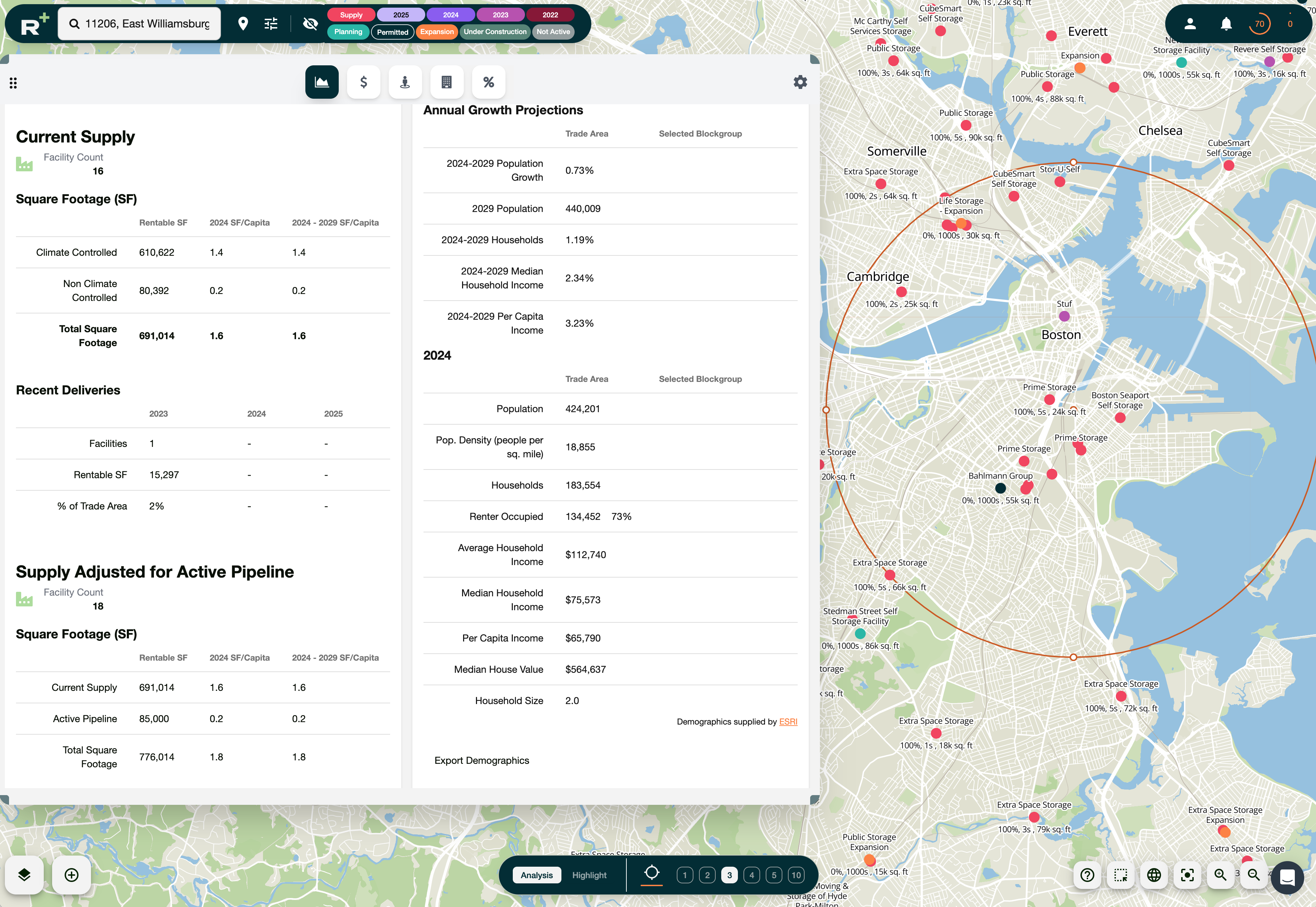
Task: Toggle the red Supply filter chip
Action: click(x=351, y=15)
